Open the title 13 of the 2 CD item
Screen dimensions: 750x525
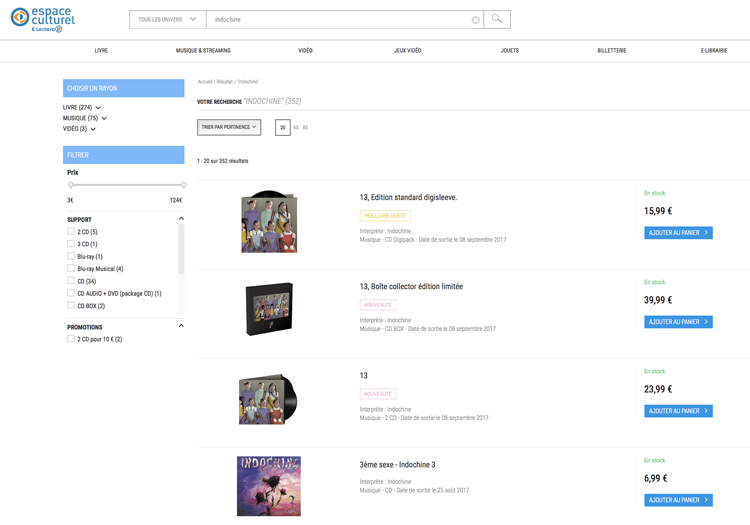[364, 376]
